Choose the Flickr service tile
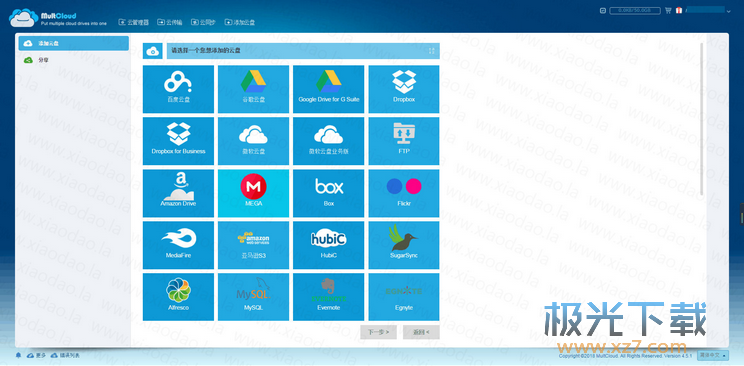The width and height of the screenshot is (744, 366). point(404,193)
